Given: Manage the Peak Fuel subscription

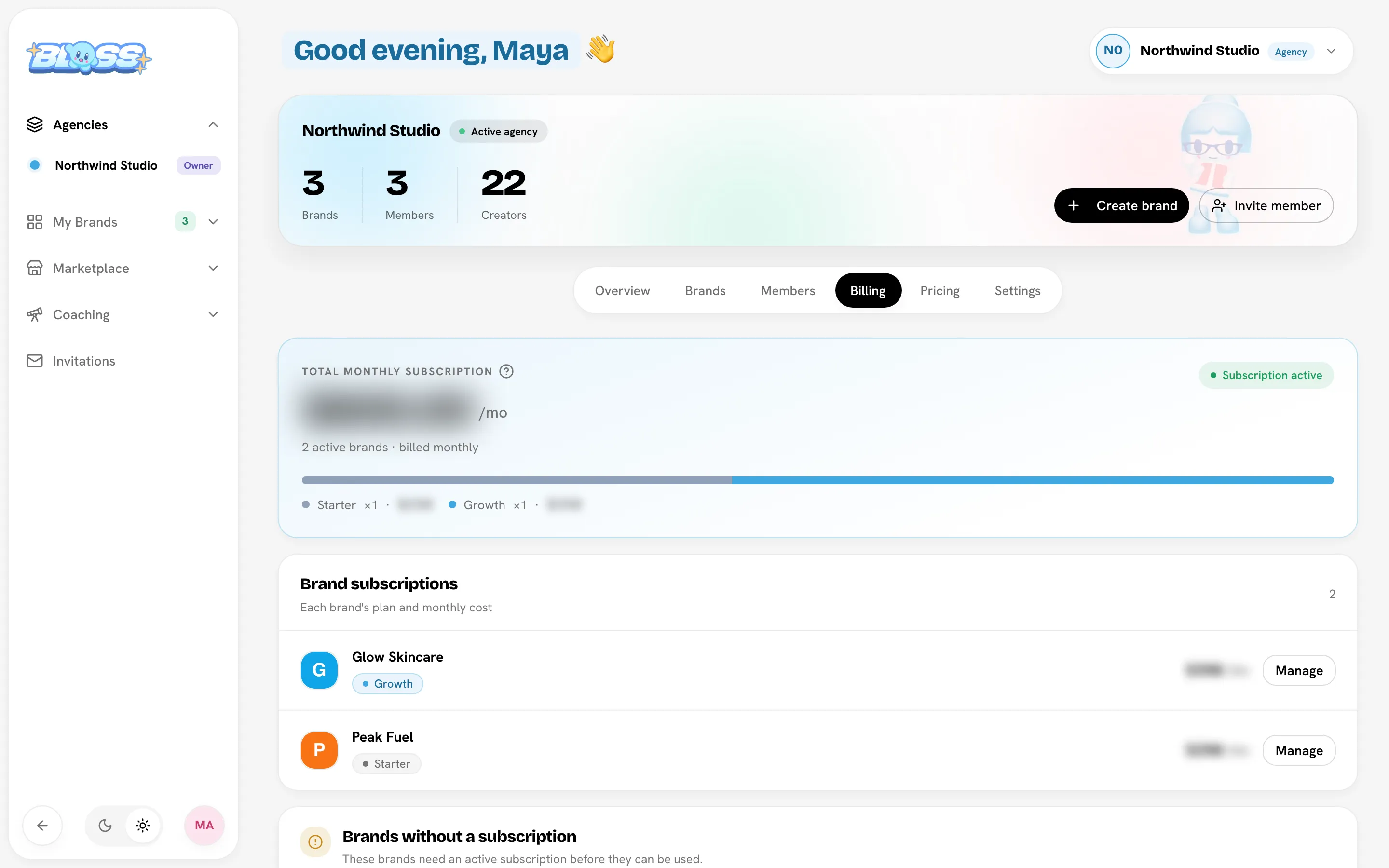Looking at the screenshot, I should tap(1299, 750).
